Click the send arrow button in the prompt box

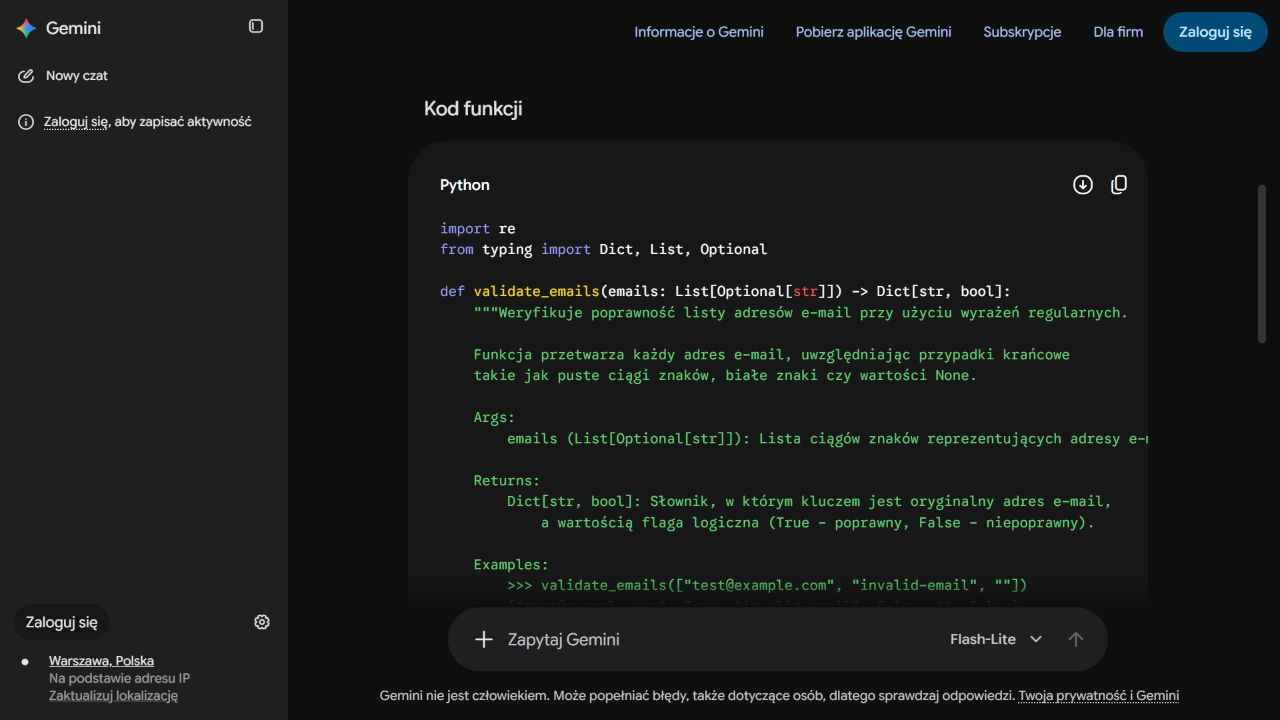click(x=1076, y=639)
